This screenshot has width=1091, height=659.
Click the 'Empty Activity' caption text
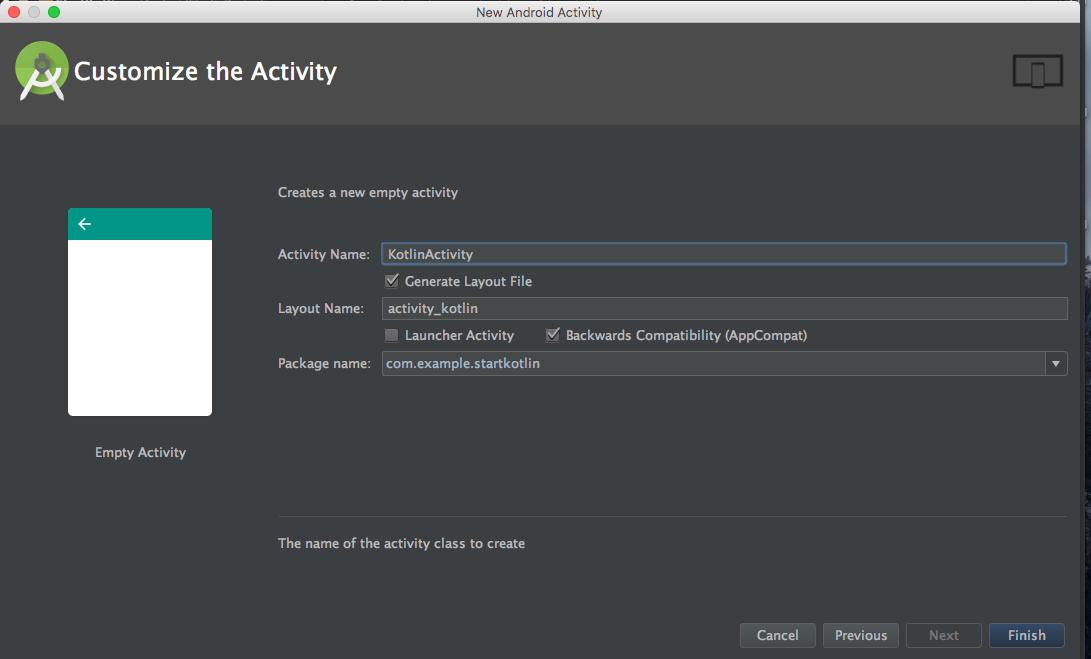click(x=141, y=452)
